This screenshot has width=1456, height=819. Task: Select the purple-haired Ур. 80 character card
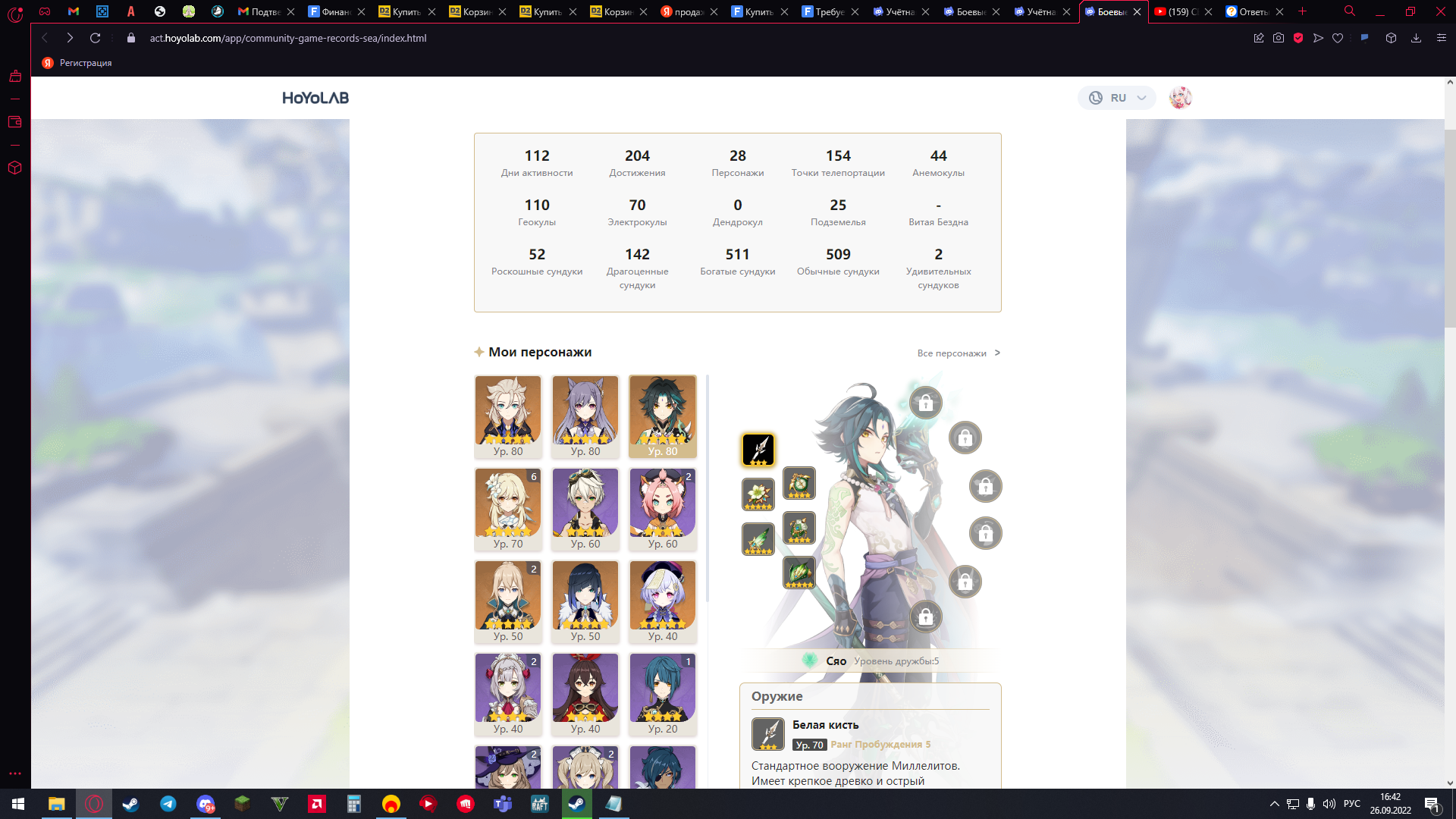[x=585, y=416]
